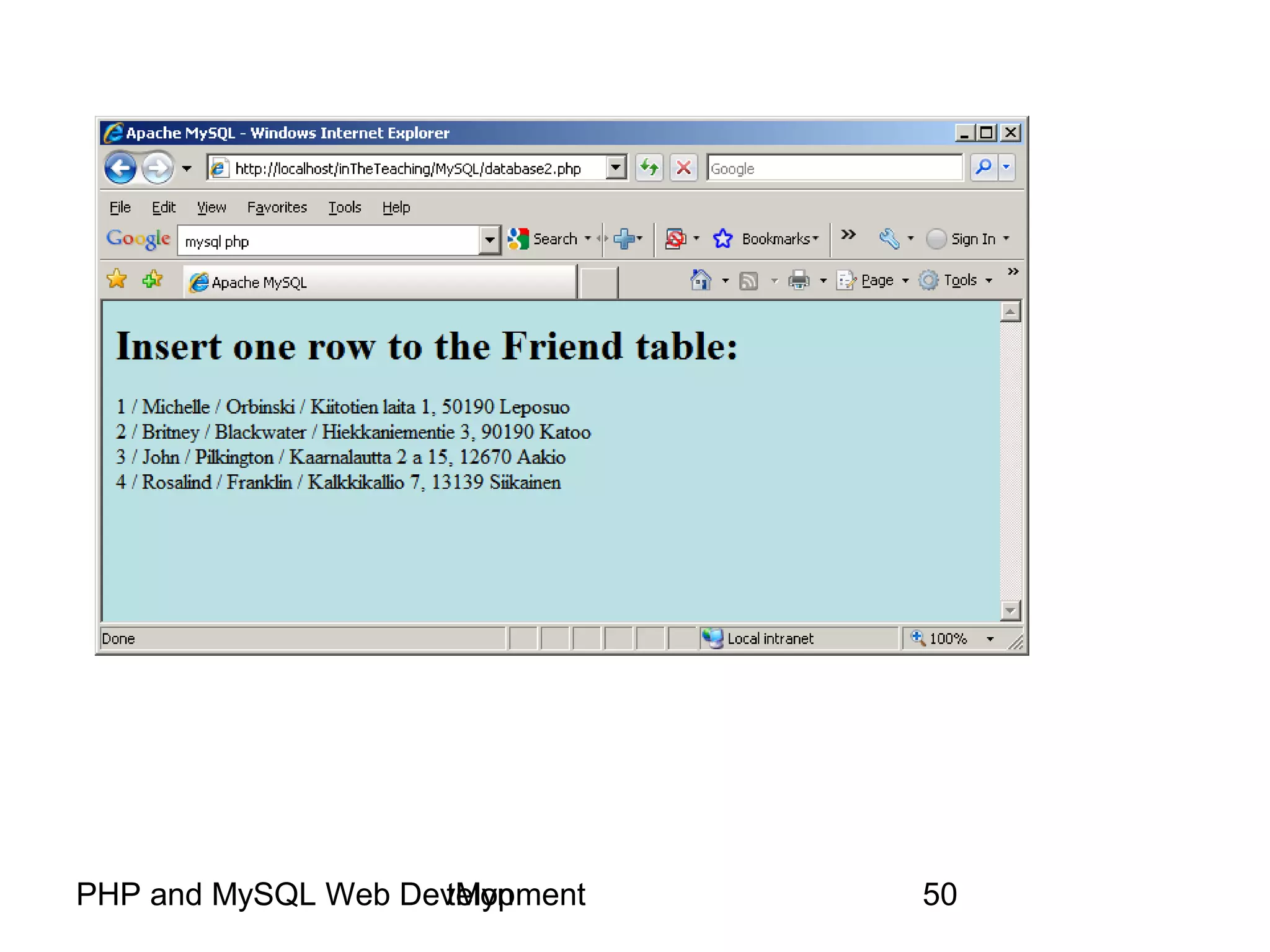Expand the command bar overflow chevron
The image size is (1270, 952).
(1013, 271)
